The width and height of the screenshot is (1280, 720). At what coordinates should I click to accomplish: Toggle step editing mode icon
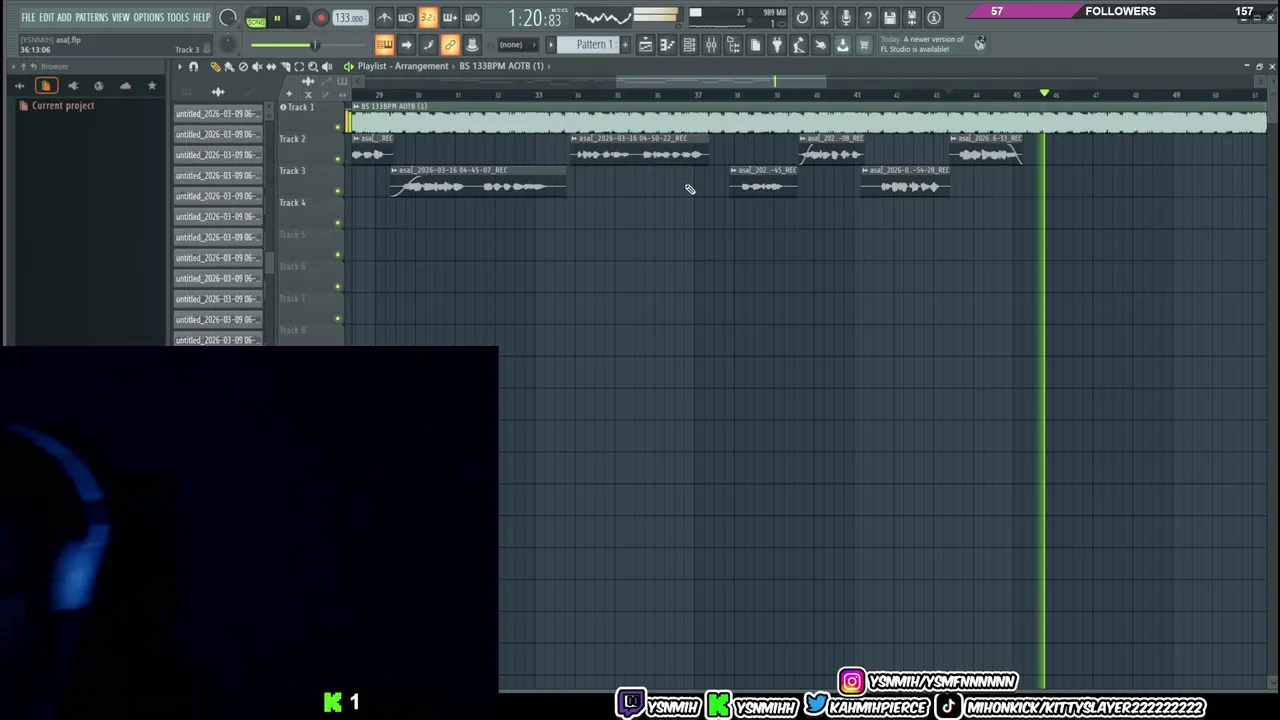[428, 45]
